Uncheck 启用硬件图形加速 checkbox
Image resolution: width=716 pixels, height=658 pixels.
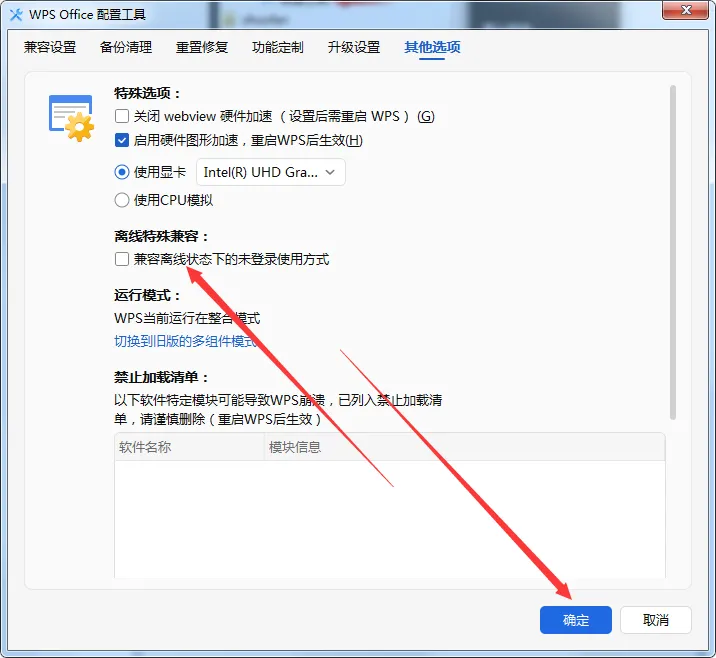[122, 140]
